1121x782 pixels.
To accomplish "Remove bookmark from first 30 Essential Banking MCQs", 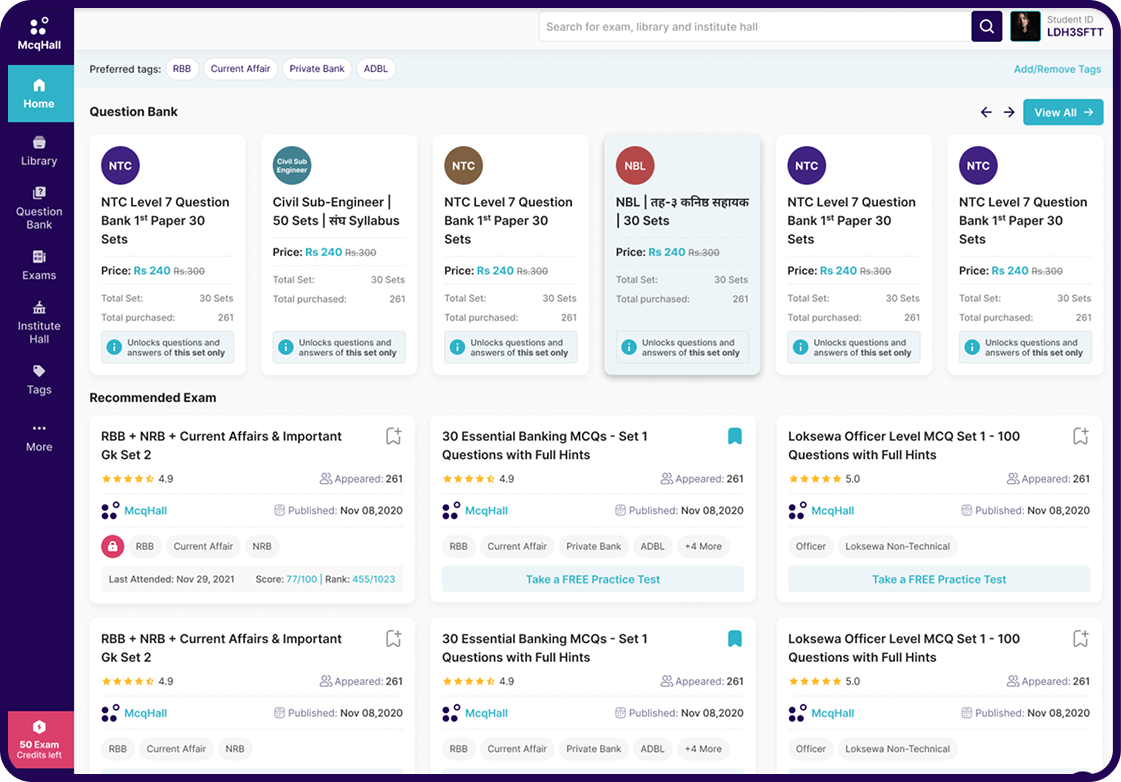I will (734, 436).
